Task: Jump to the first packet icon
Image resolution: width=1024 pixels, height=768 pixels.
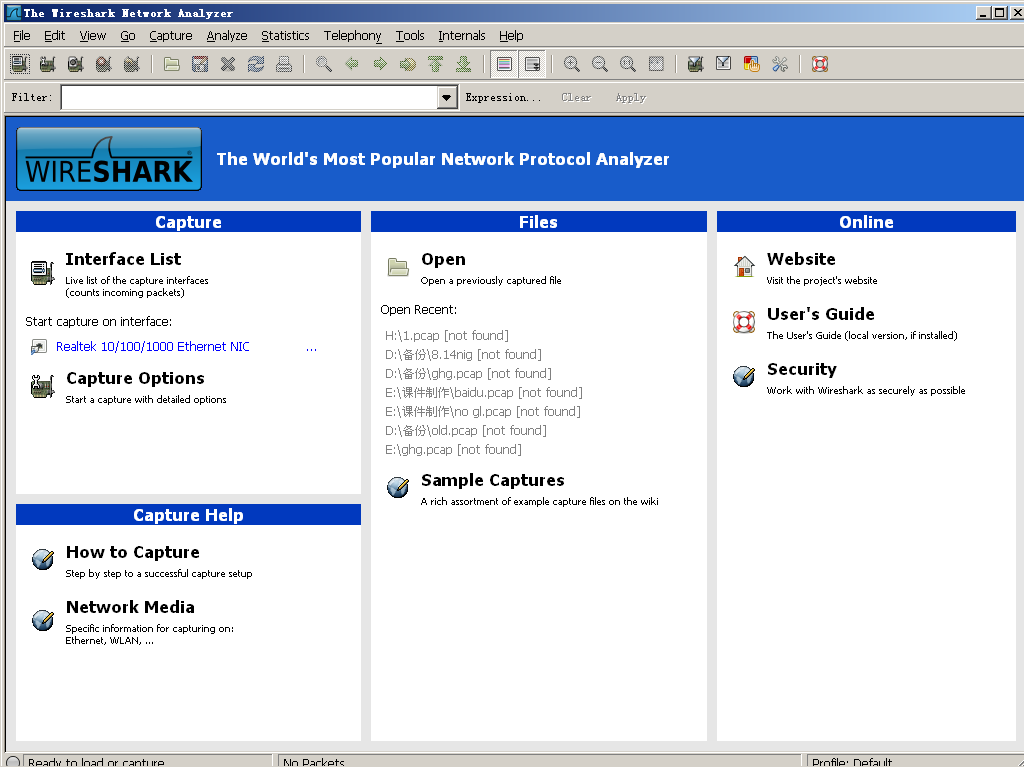Action: pos(436,63)
